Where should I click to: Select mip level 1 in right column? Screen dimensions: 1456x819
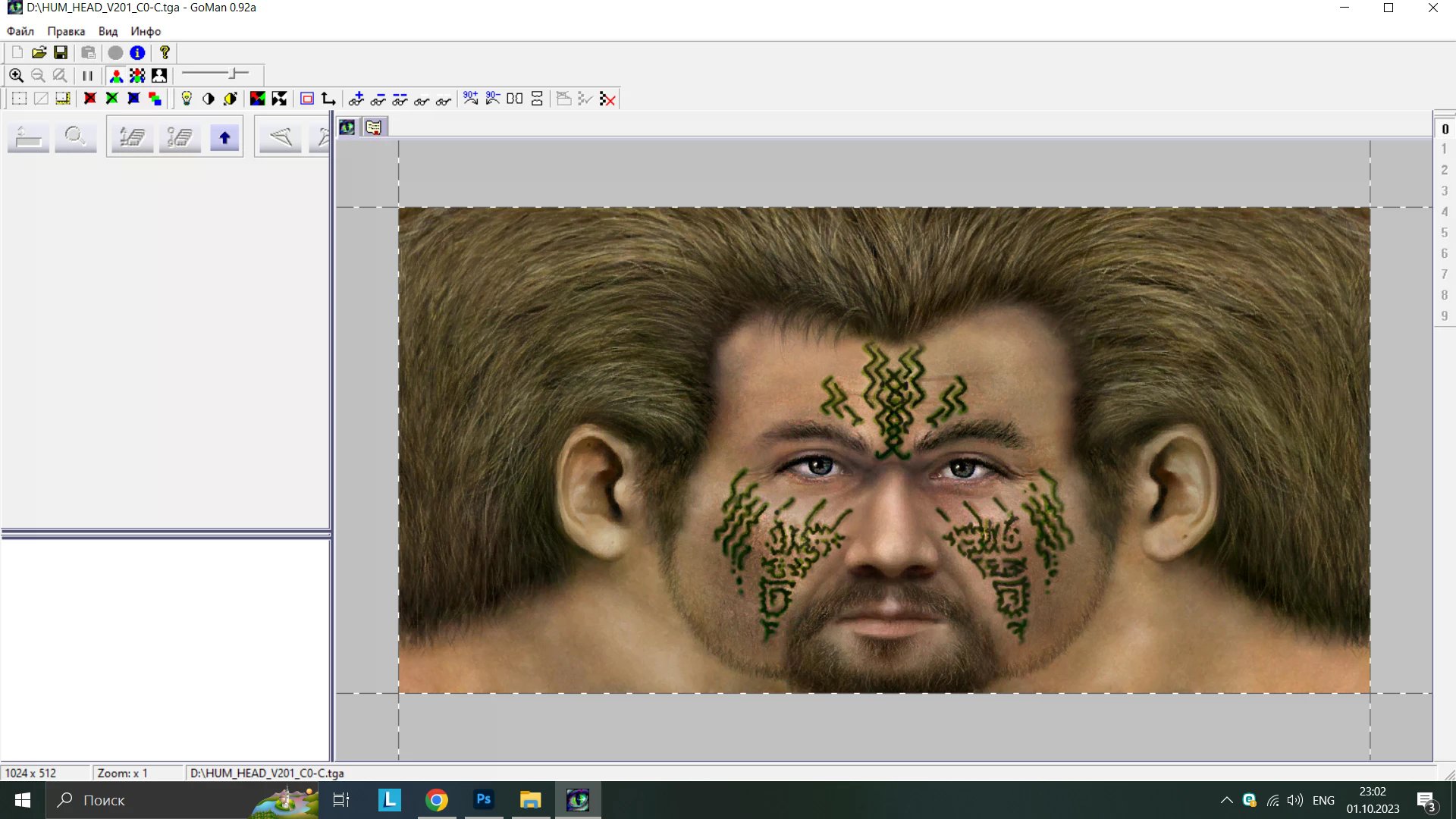pos(1445,149)
